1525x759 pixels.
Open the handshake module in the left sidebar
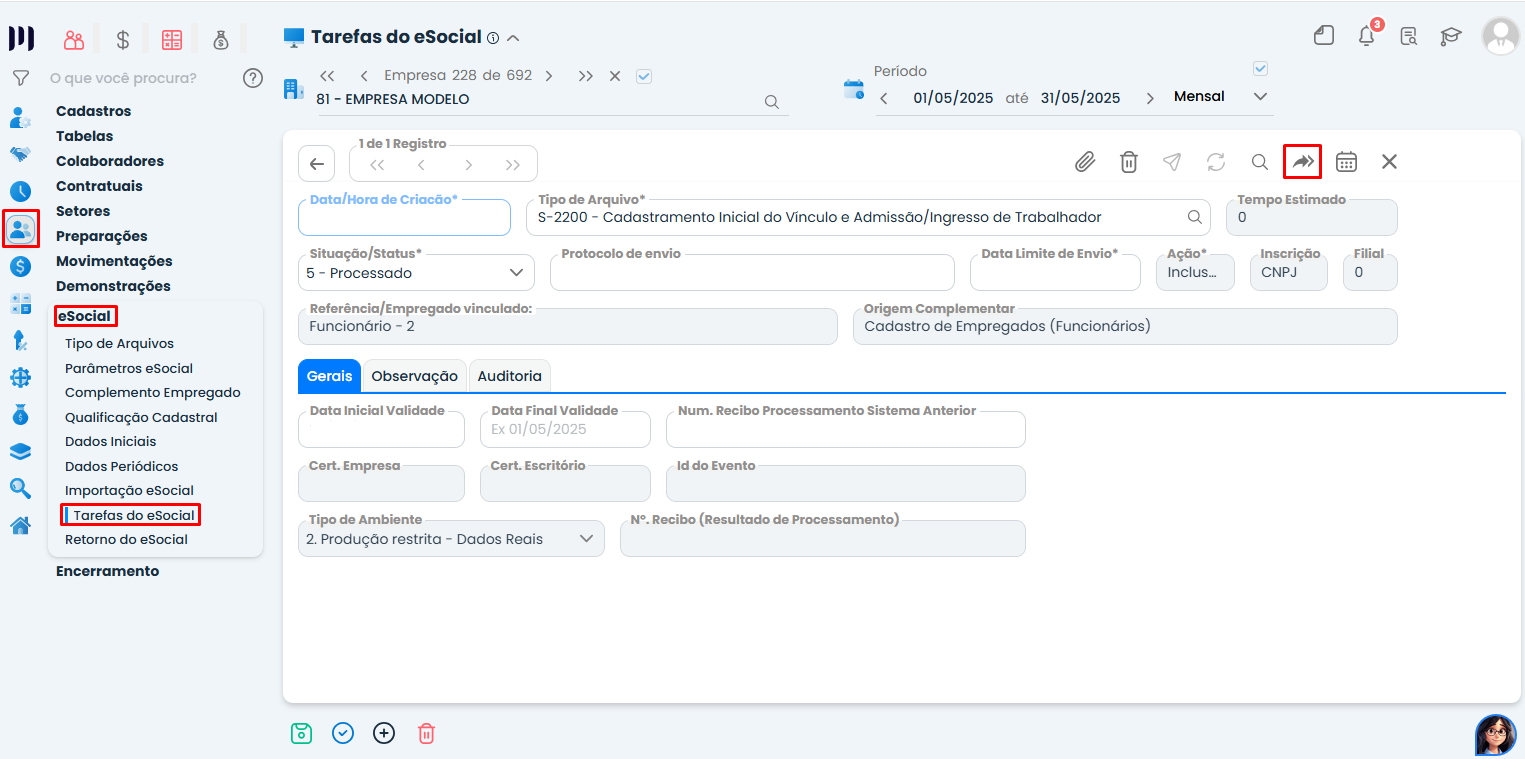tap(20, 154)
